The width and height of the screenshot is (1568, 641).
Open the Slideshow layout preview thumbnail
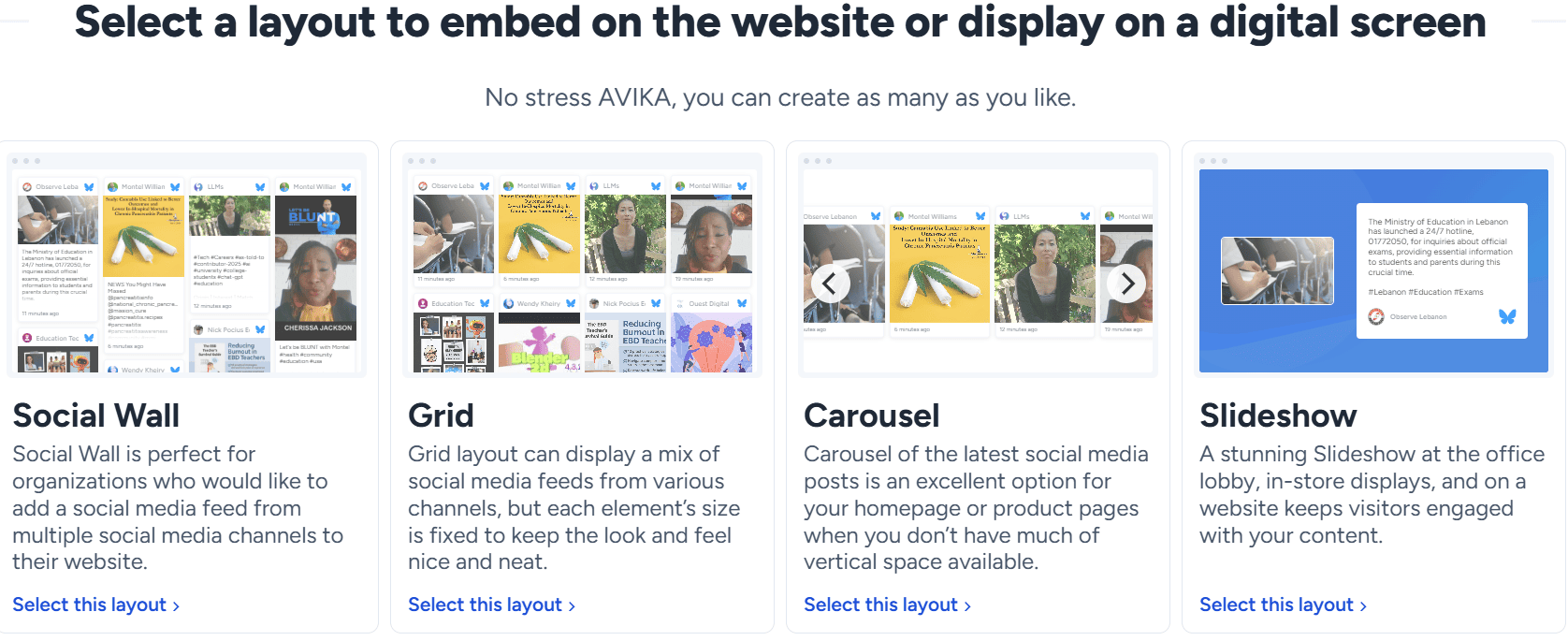1374,266
